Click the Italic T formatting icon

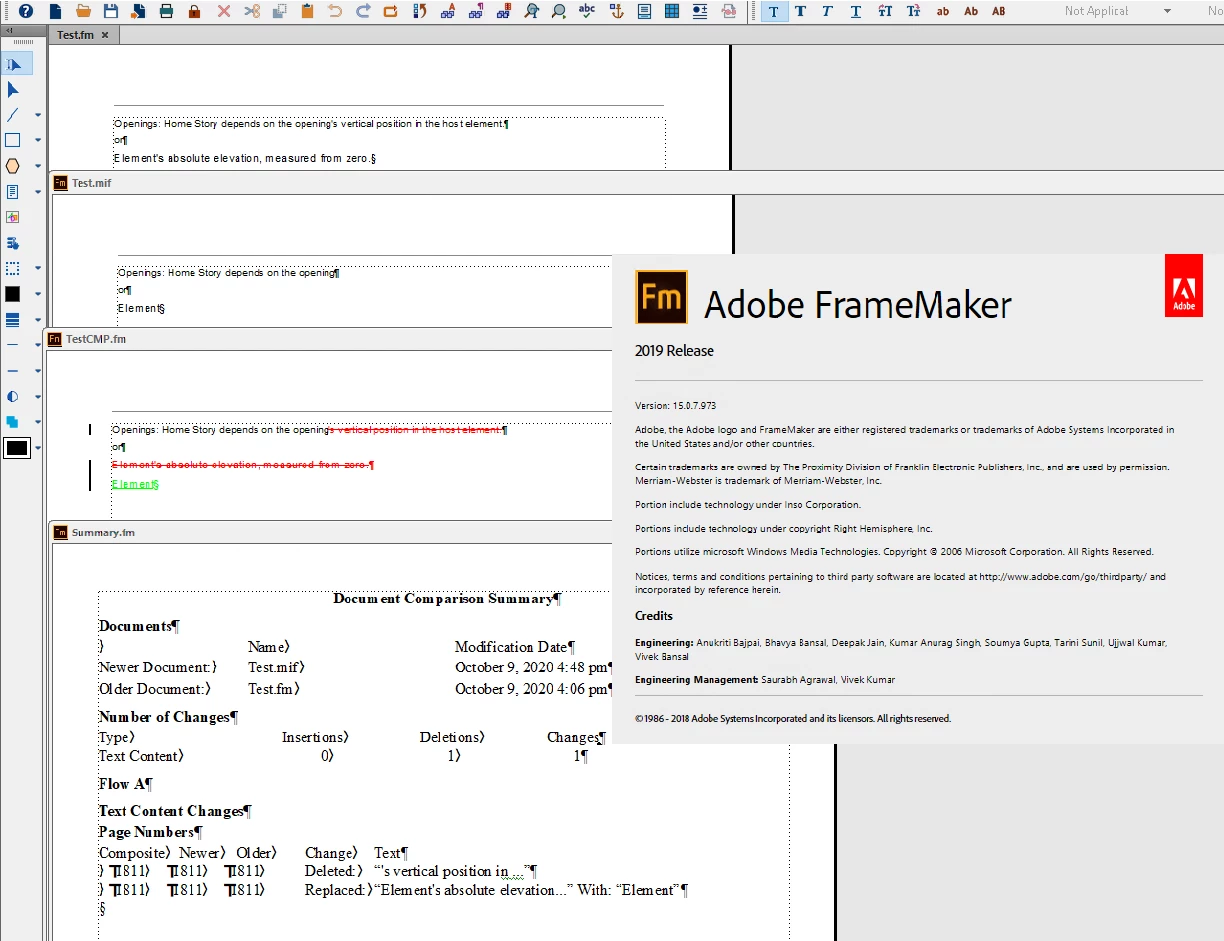(x=827, y=11)
